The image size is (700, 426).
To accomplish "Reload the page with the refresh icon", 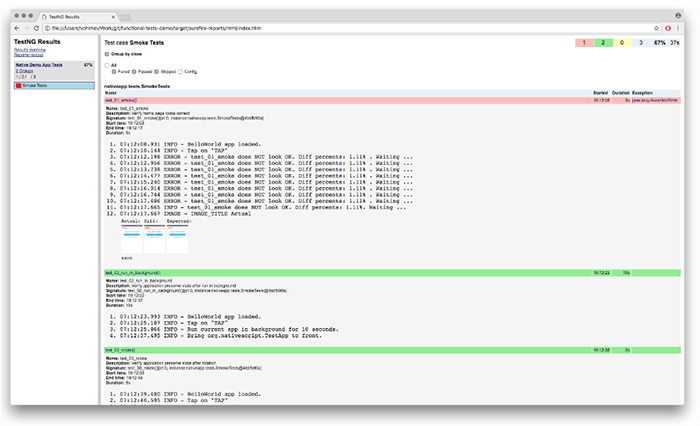I will click(36, 28).
